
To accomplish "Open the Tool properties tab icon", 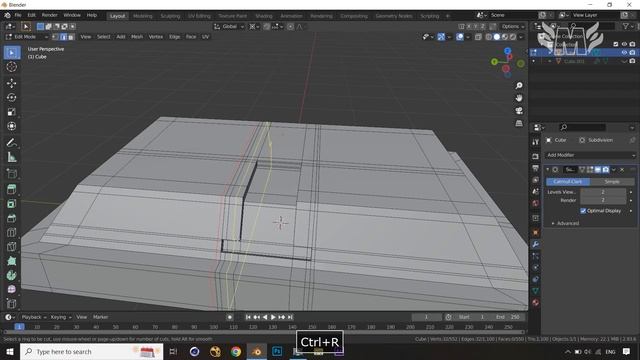I will pos(536,142).
